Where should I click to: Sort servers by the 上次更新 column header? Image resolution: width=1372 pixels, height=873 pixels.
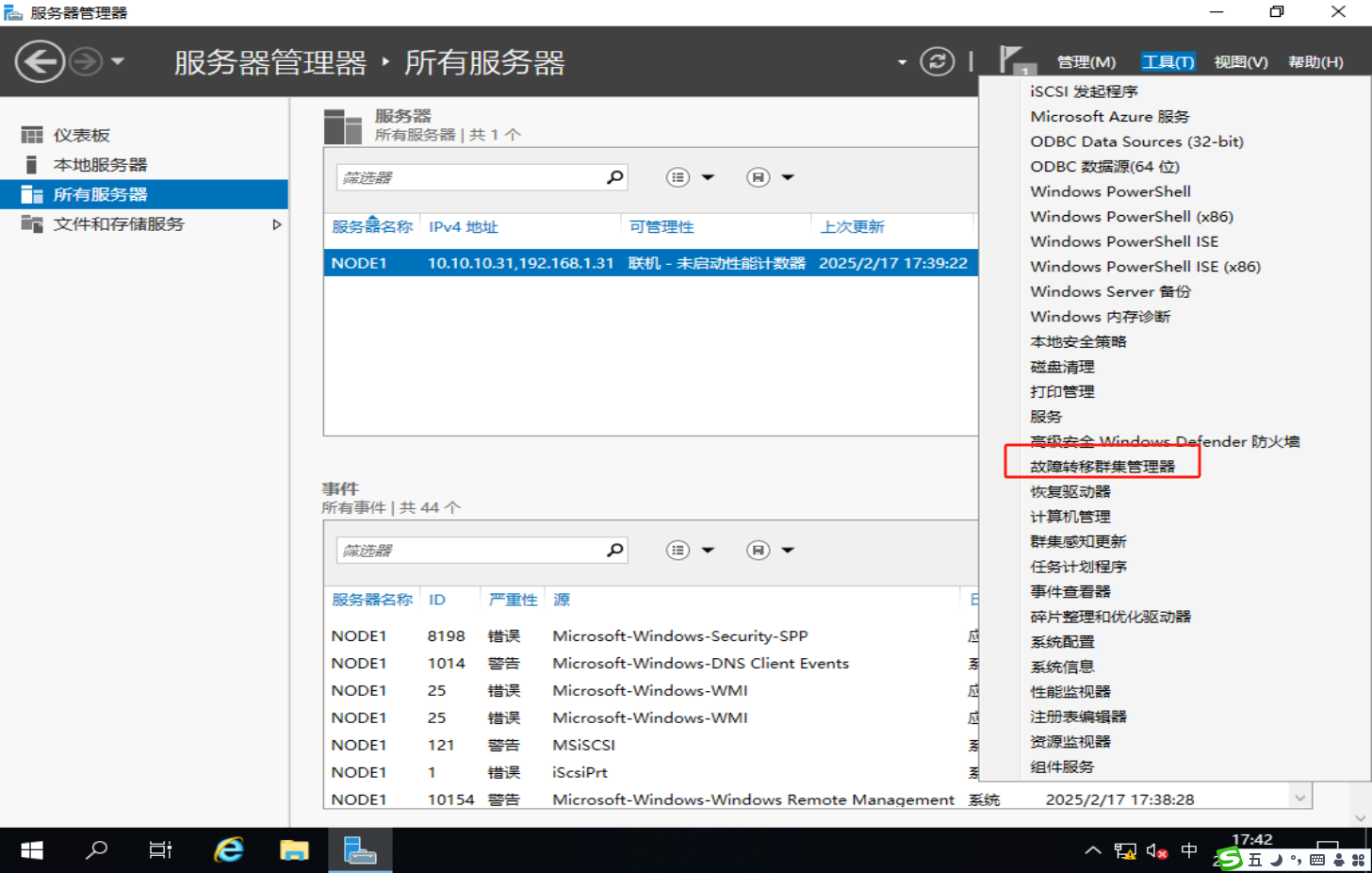(853, 227)
